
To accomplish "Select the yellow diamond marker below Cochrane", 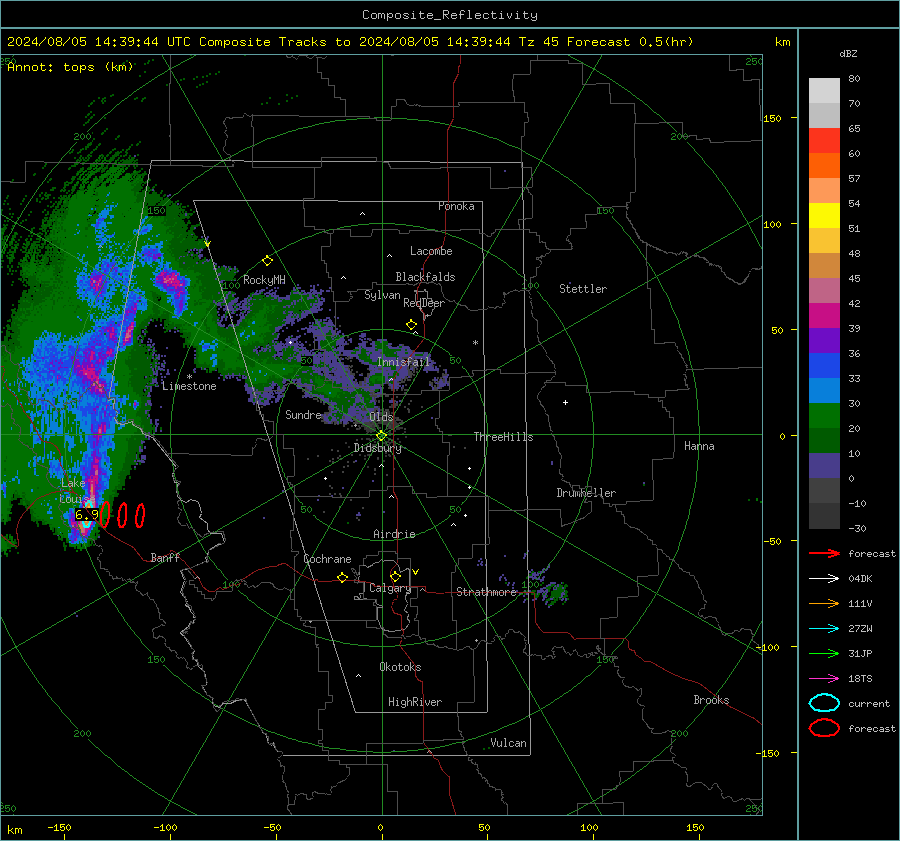I will (342, 578).
